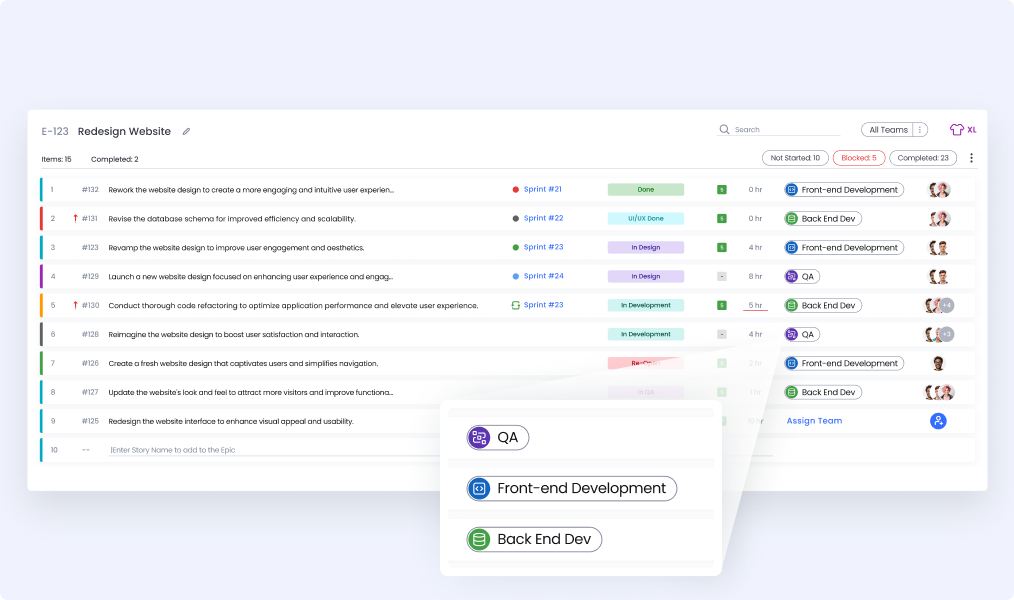Toggle the Completed: 23 filter chip

(x=923, y=158)
